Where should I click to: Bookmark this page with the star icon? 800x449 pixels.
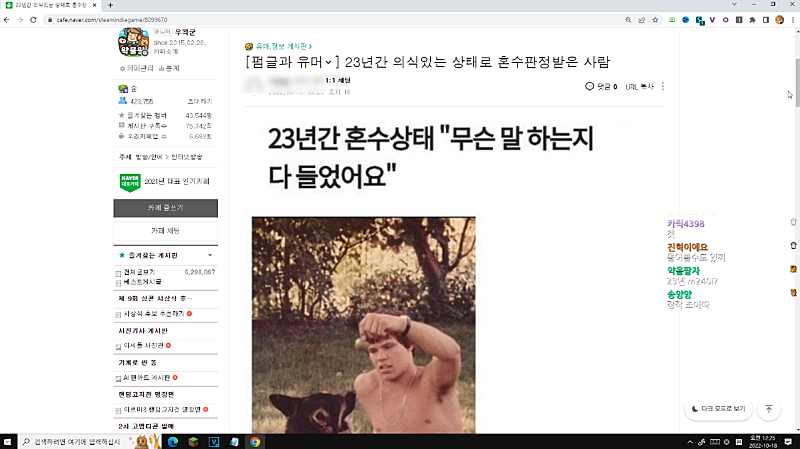point(655,20)
